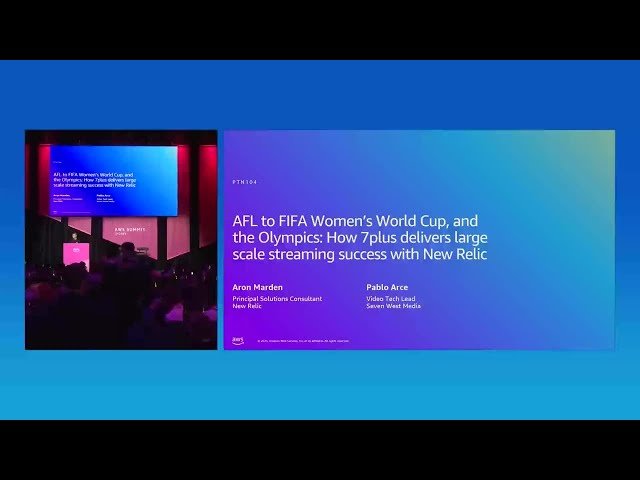Click the audience silhouettes in the camera feed
Screen dimensions: 640x480
pos(130,310)
